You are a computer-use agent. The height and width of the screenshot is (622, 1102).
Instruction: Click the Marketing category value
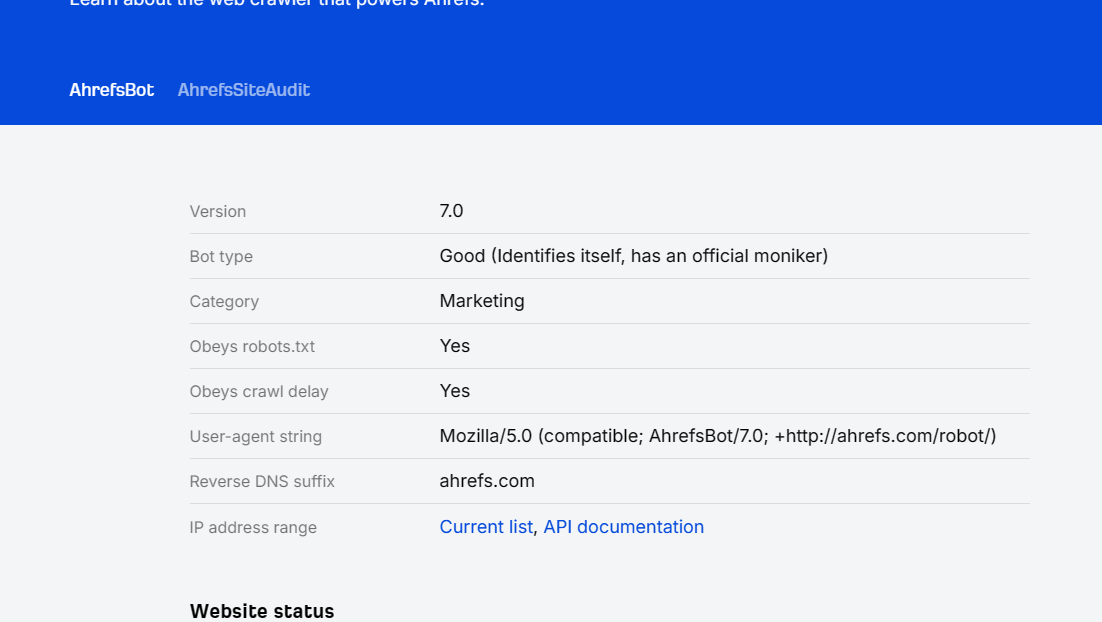(x=482, y=301)
